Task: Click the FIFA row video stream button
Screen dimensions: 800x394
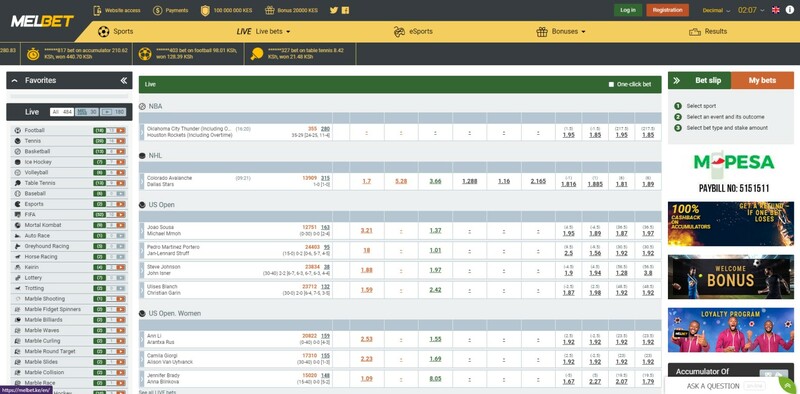Action: (x=121, y=214)
